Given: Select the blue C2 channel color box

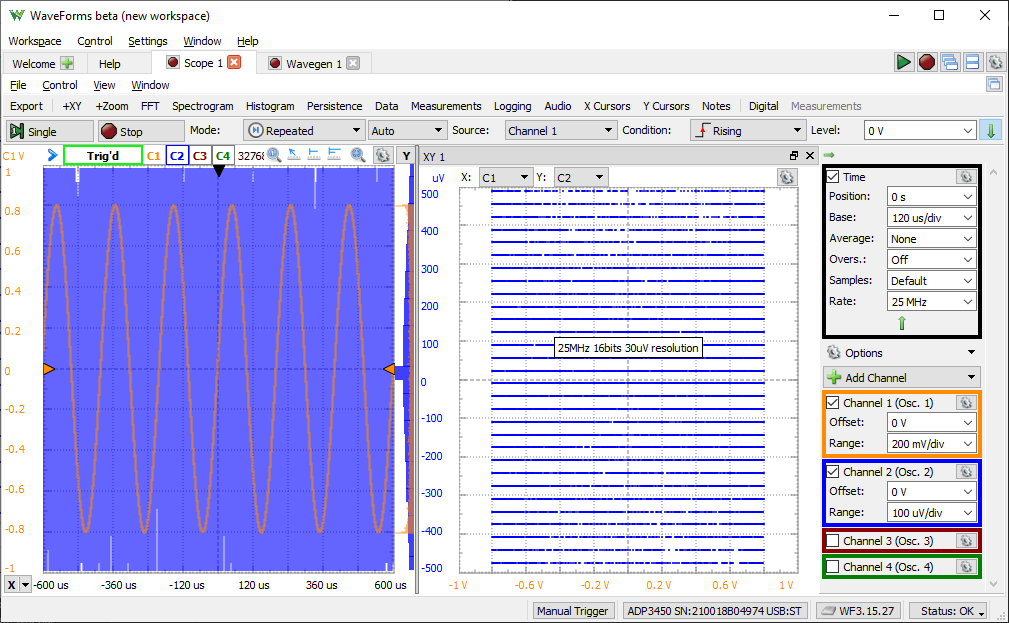Looking at the screenshot, I should 177,156.
